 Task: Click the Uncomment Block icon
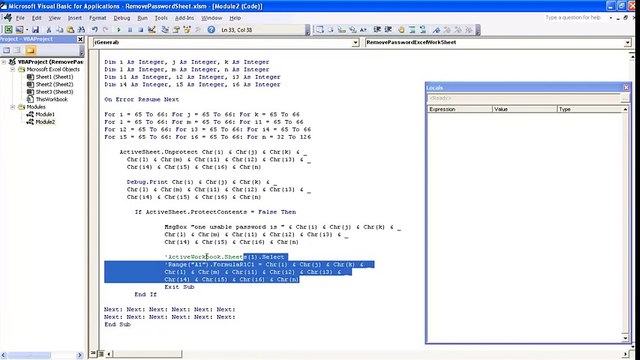click(423, 29)
